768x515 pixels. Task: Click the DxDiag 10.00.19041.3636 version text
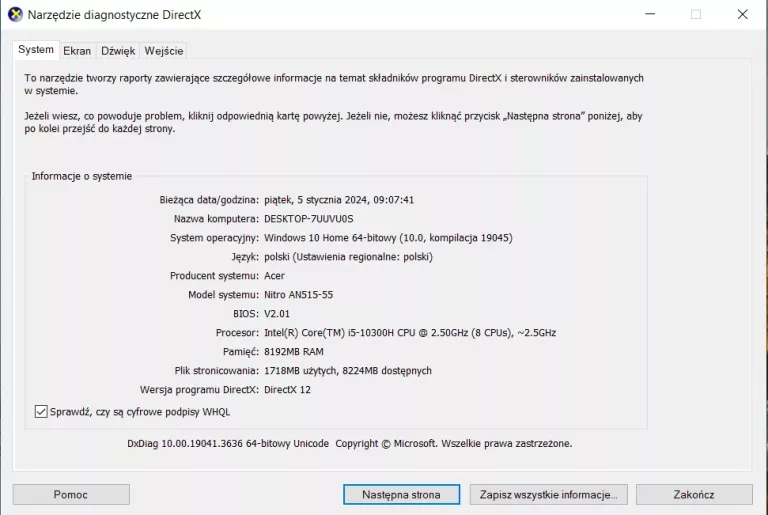[228, 443]
